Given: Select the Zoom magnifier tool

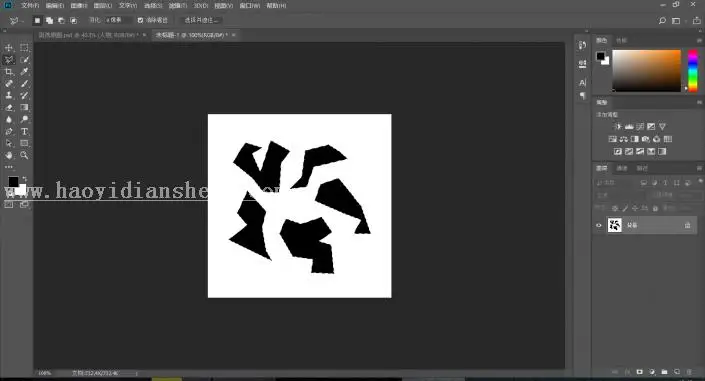Looking at the screenshot, I should pyautogui.click(x=24, y=155).
